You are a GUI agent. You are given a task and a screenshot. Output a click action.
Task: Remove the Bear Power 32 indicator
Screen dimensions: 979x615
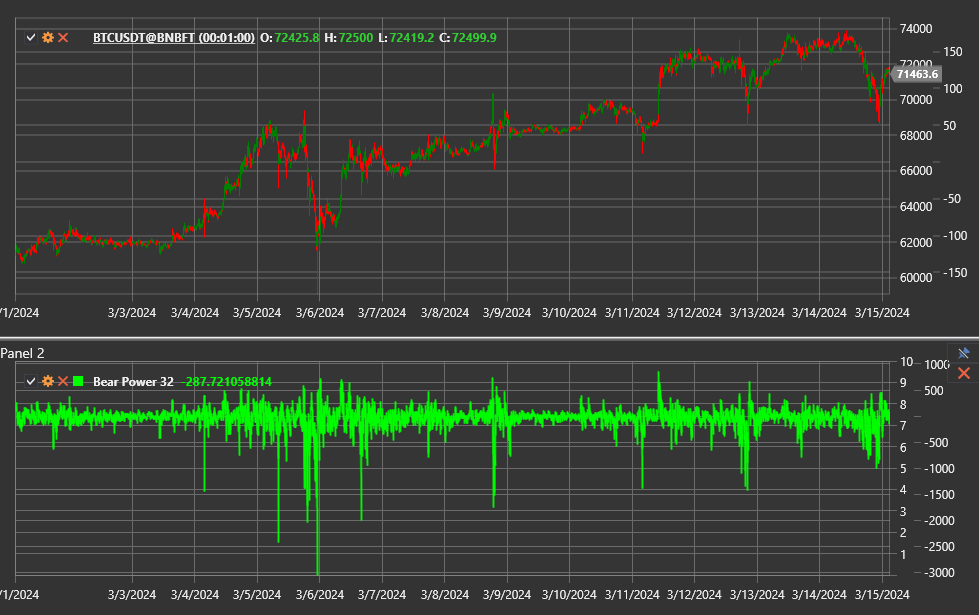tap(61, 381)
